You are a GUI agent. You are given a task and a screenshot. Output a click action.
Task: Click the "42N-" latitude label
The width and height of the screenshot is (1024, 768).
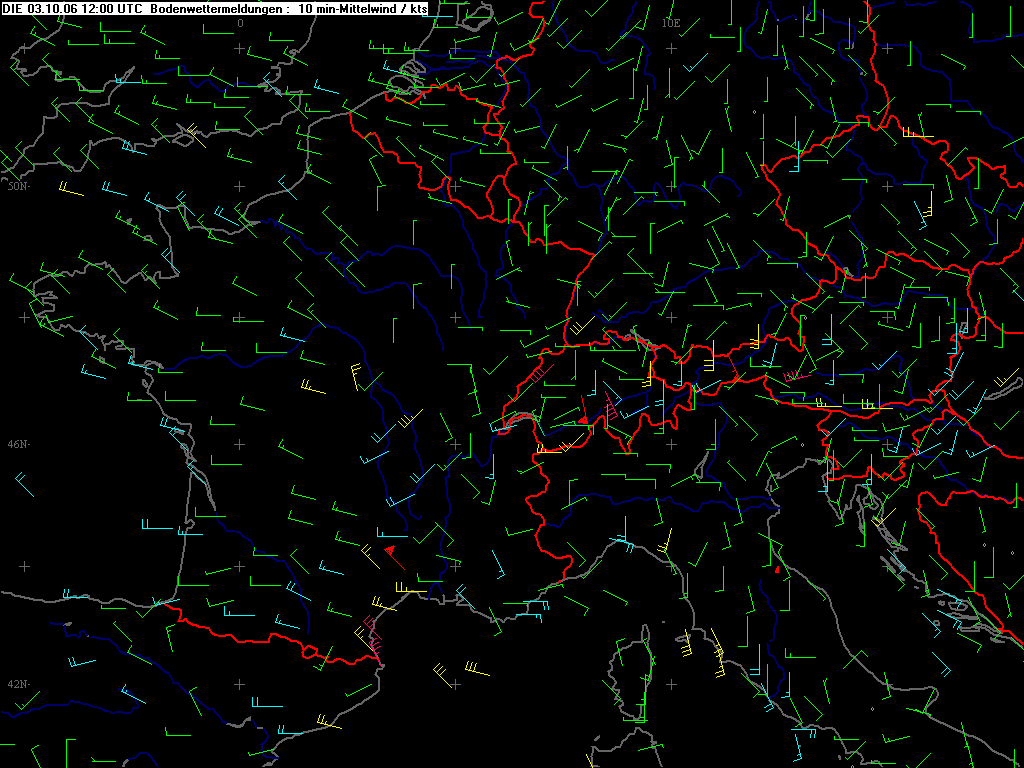[18, 684]
